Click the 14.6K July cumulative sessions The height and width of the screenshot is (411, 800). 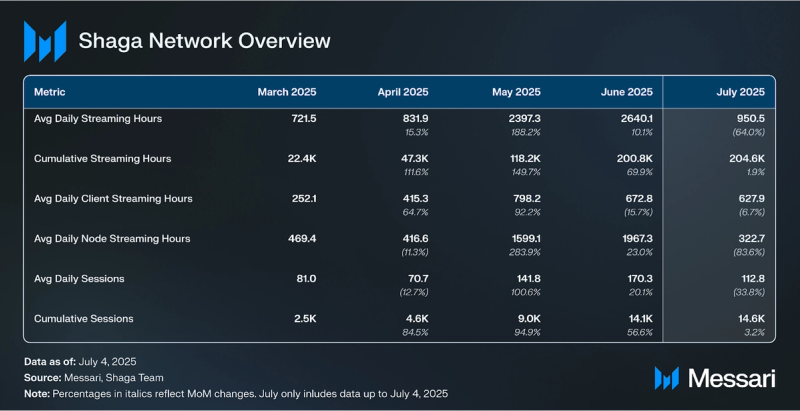tap(752, 319)
